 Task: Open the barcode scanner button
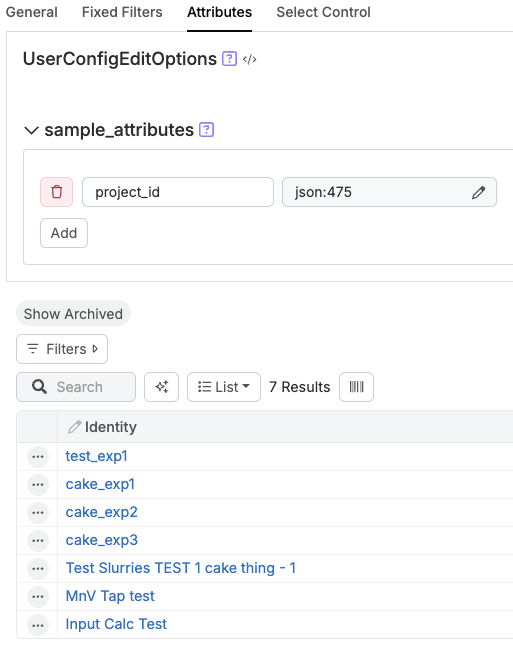tap(356, 387)
